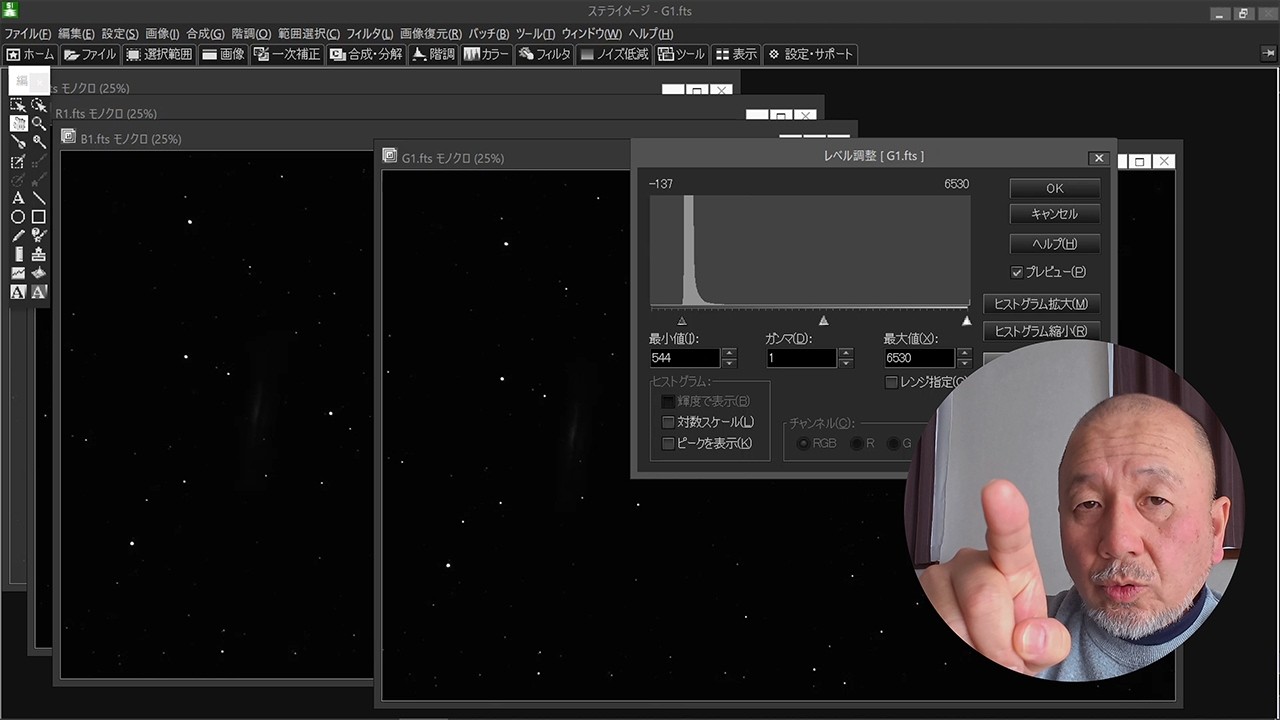The width and height of the screenshot is (1280, 720).
Task: Enable the レンジ指定 checkbox
Action: tap(891, 382)
